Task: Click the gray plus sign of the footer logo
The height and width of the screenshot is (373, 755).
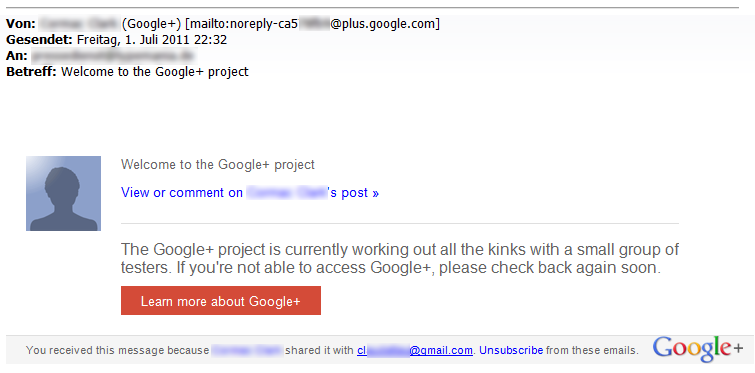Action: (738, 347)
